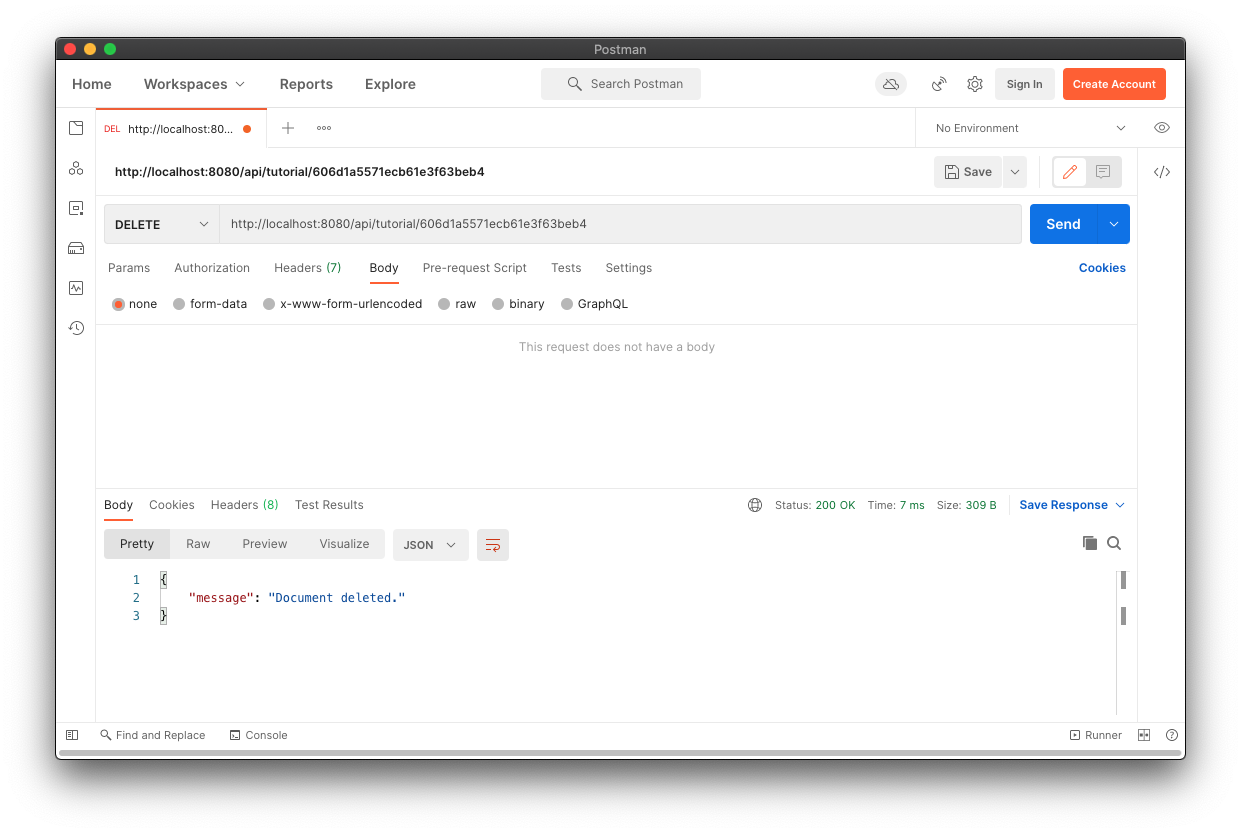Open the Reports menu
Screen dimensions: 1241x833
306,84
